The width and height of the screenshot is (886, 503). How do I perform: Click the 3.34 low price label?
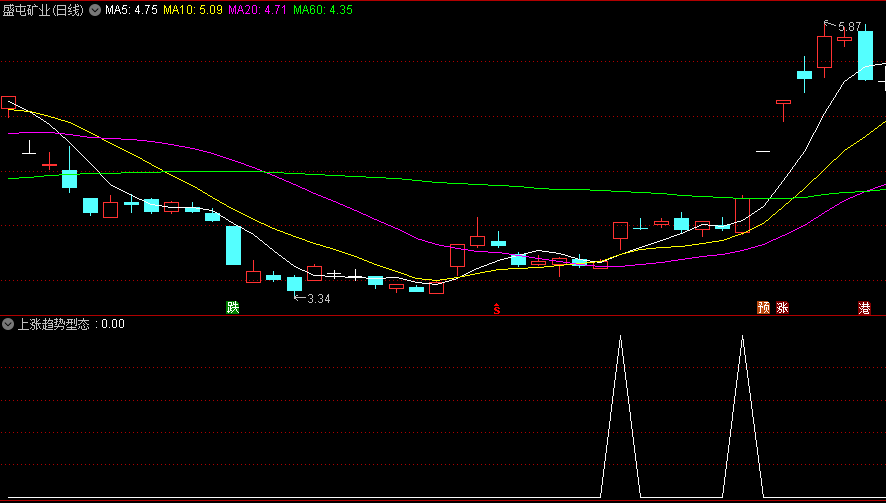click(x=319, y=298)
